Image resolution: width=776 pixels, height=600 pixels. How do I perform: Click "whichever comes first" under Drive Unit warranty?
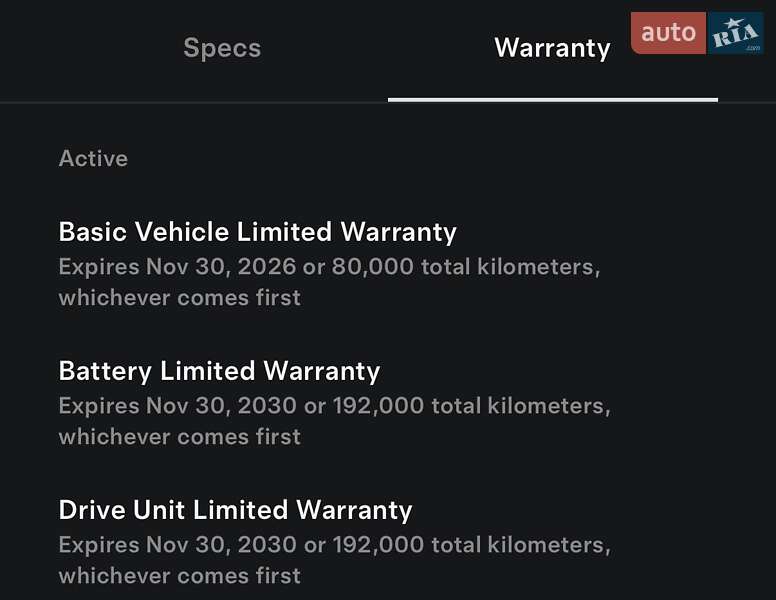179,575
